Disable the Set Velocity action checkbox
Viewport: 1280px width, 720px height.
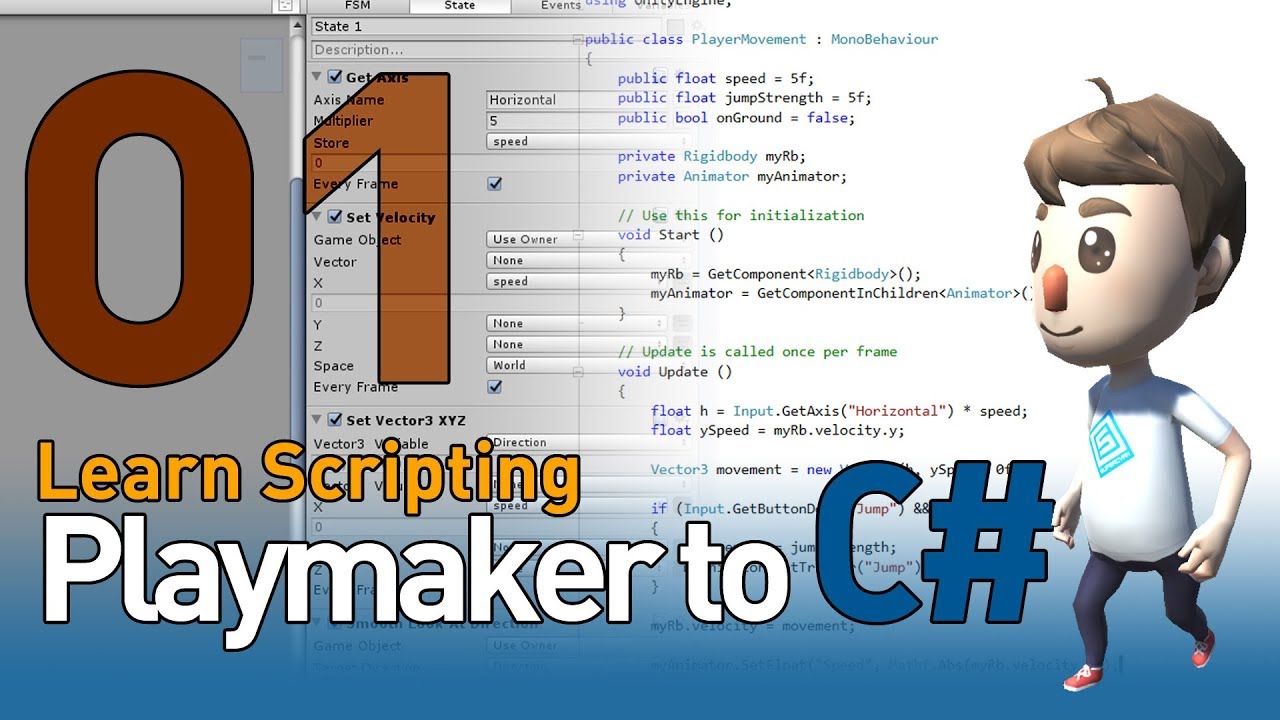[x=335, y=217]
